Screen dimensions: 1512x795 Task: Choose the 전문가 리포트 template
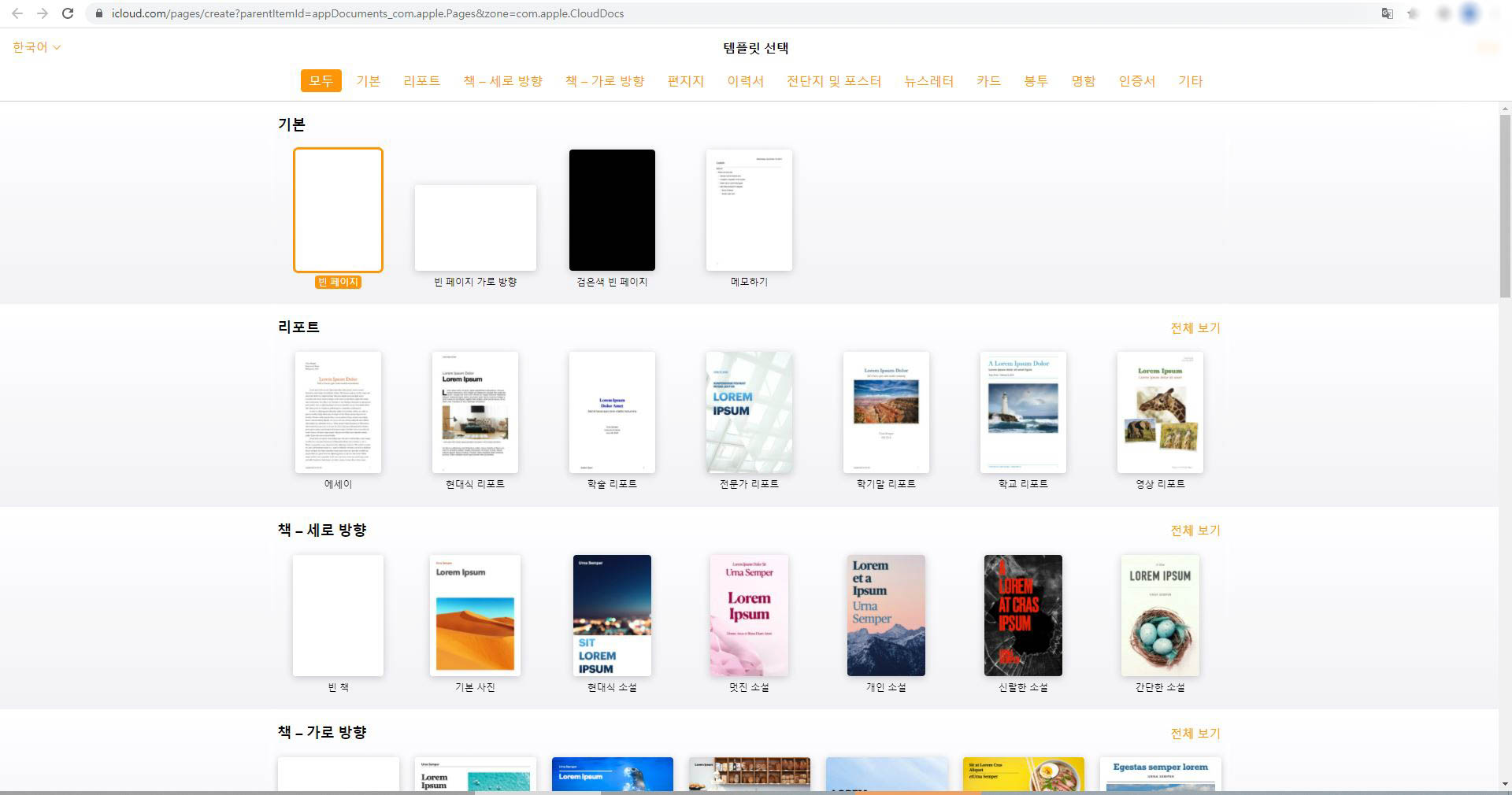click(x=749, y=412)
